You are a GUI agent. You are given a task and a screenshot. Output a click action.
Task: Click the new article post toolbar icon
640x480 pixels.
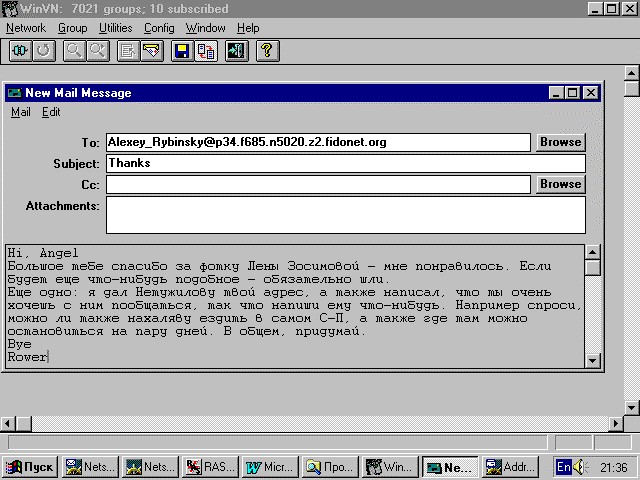click(x=128, y=51)
